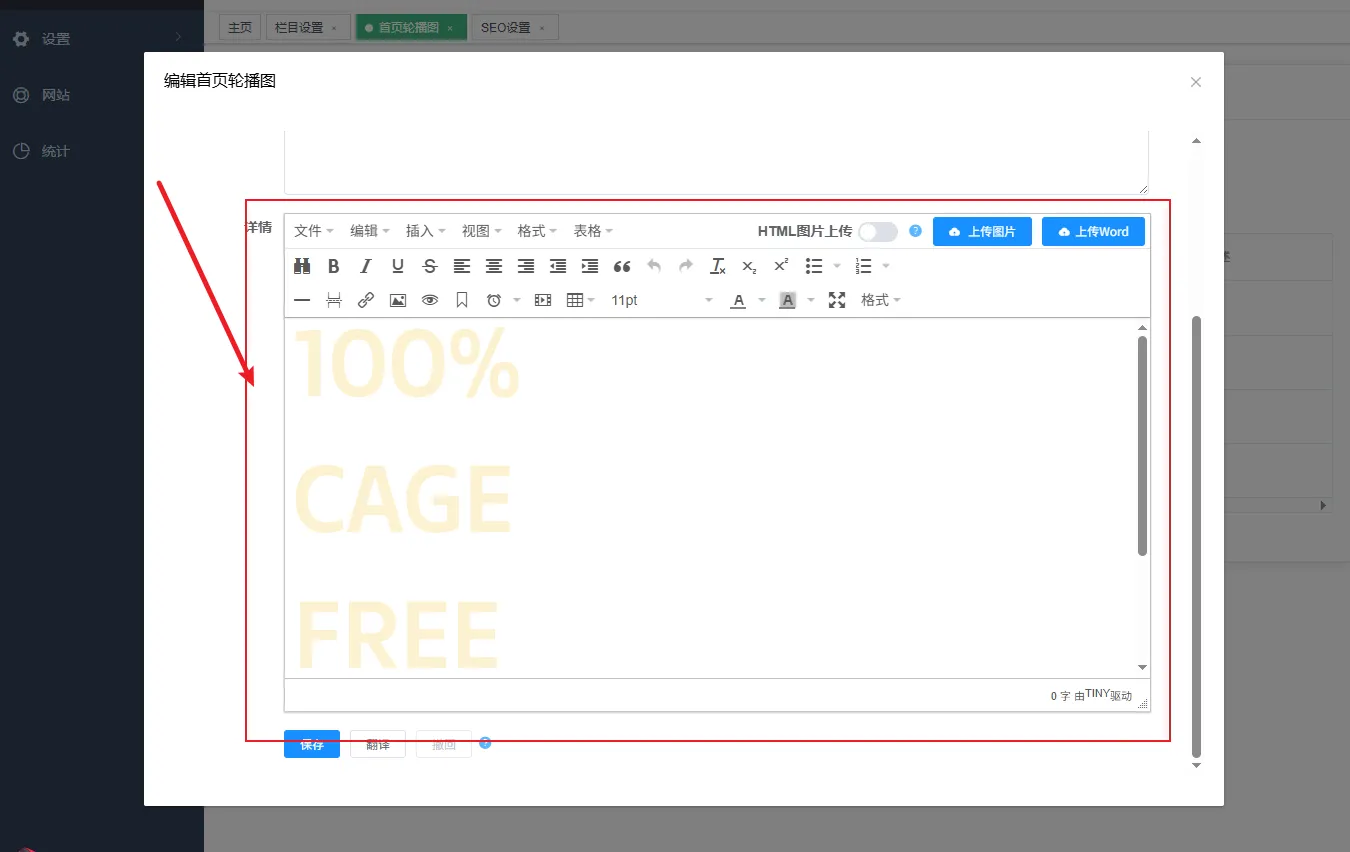The image size is (1350, 852).
Task: Open the text color picker arrow
Action: pos(761,300)
